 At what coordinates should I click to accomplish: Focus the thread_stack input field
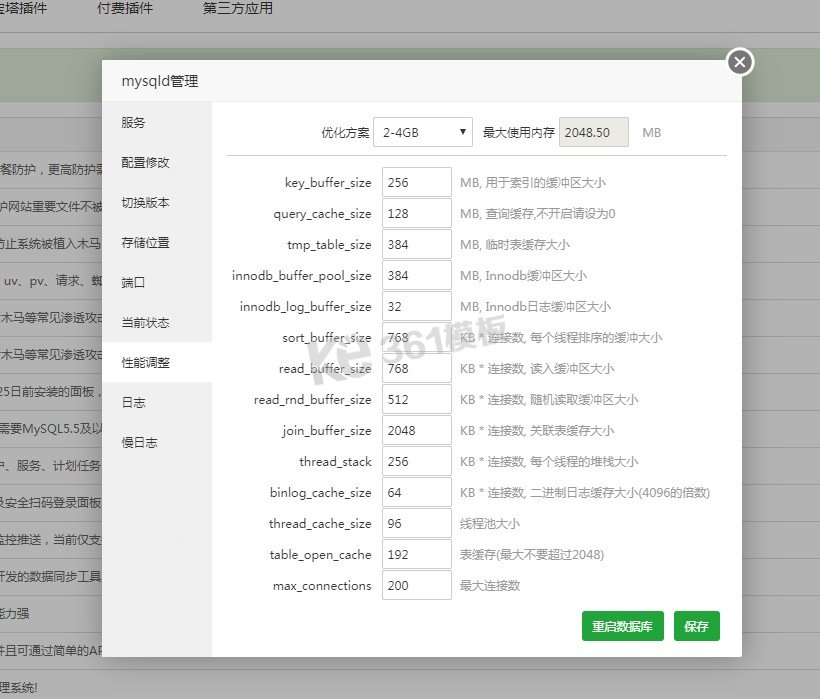coord(417,462)
